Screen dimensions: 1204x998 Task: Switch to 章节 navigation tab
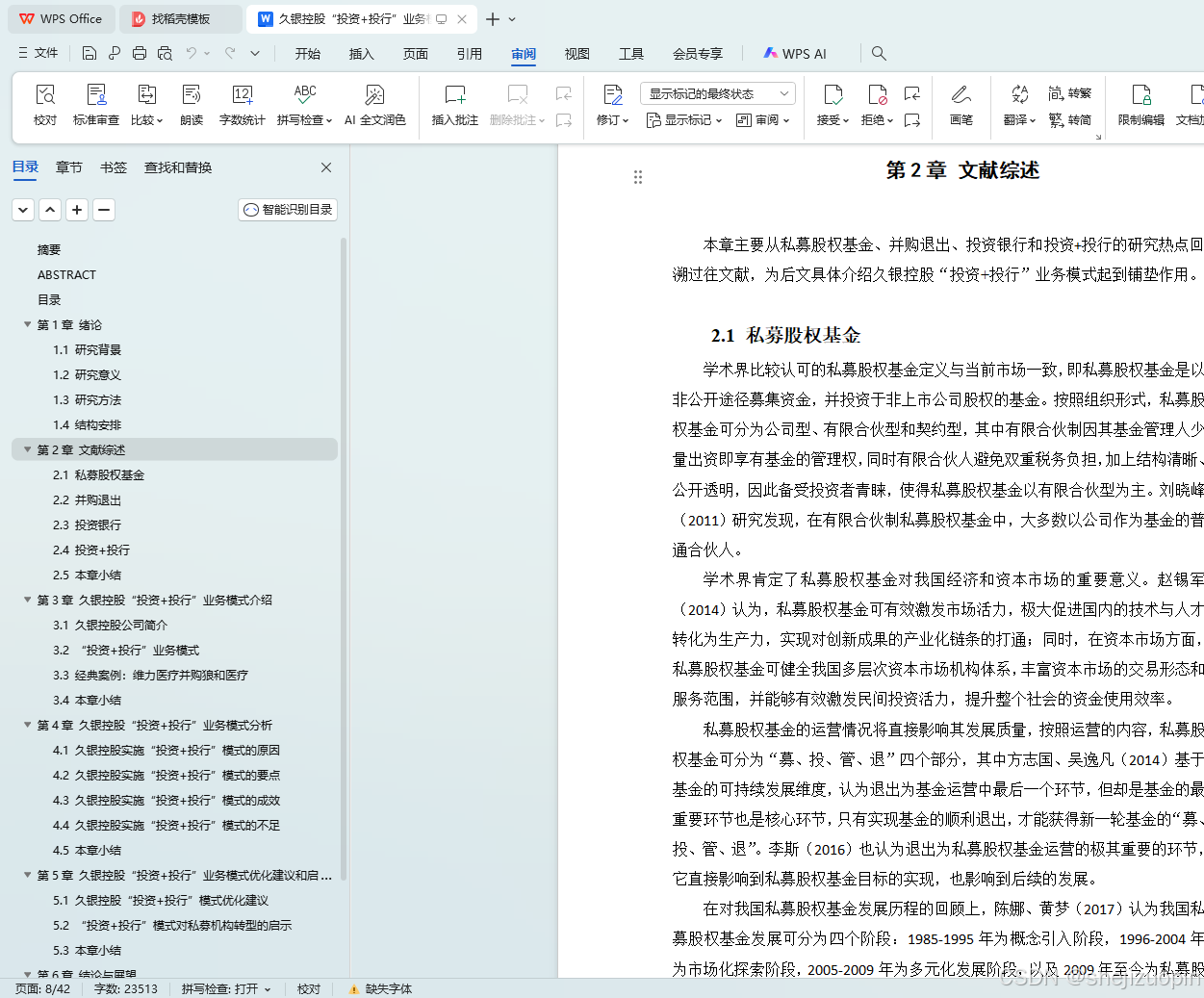pos(69,167)
